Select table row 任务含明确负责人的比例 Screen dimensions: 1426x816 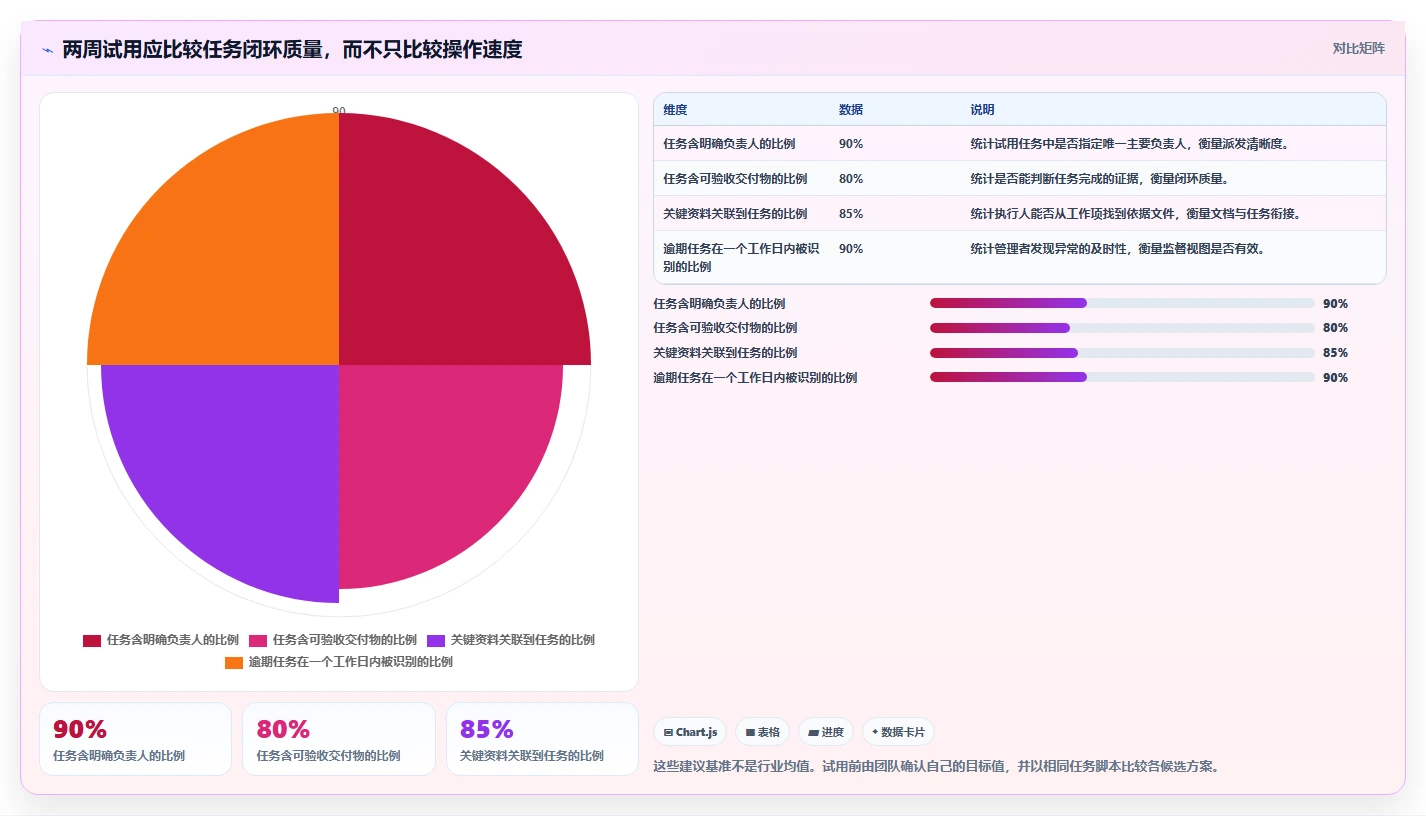(x=1020, y=143)
